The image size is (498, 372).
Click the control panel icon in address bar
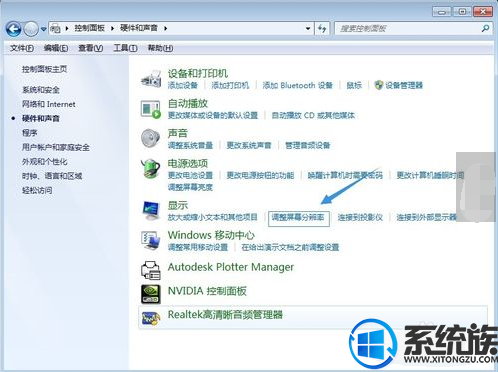(x=55, y=29)
